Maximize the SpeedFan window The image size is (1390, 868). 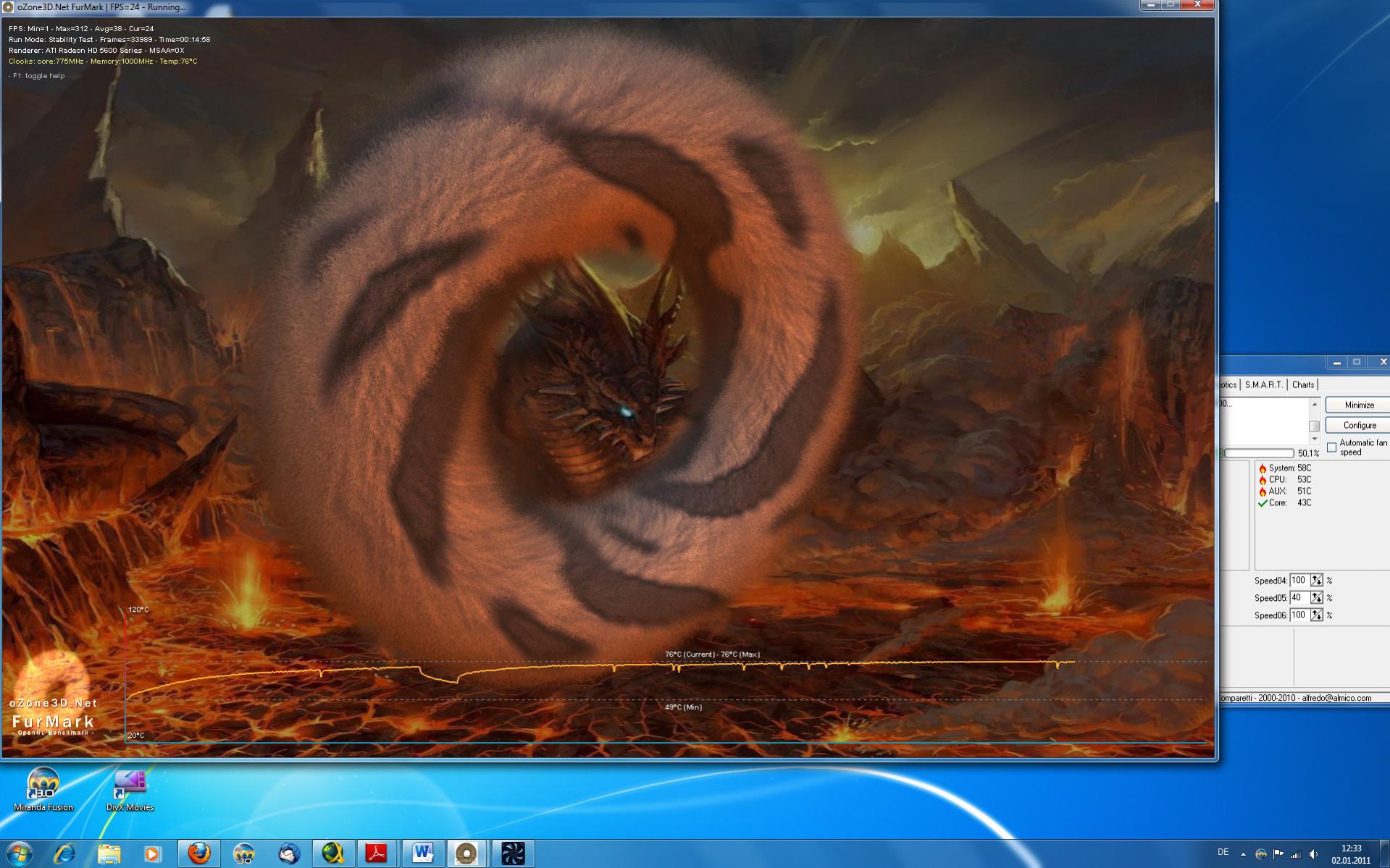1357,362
